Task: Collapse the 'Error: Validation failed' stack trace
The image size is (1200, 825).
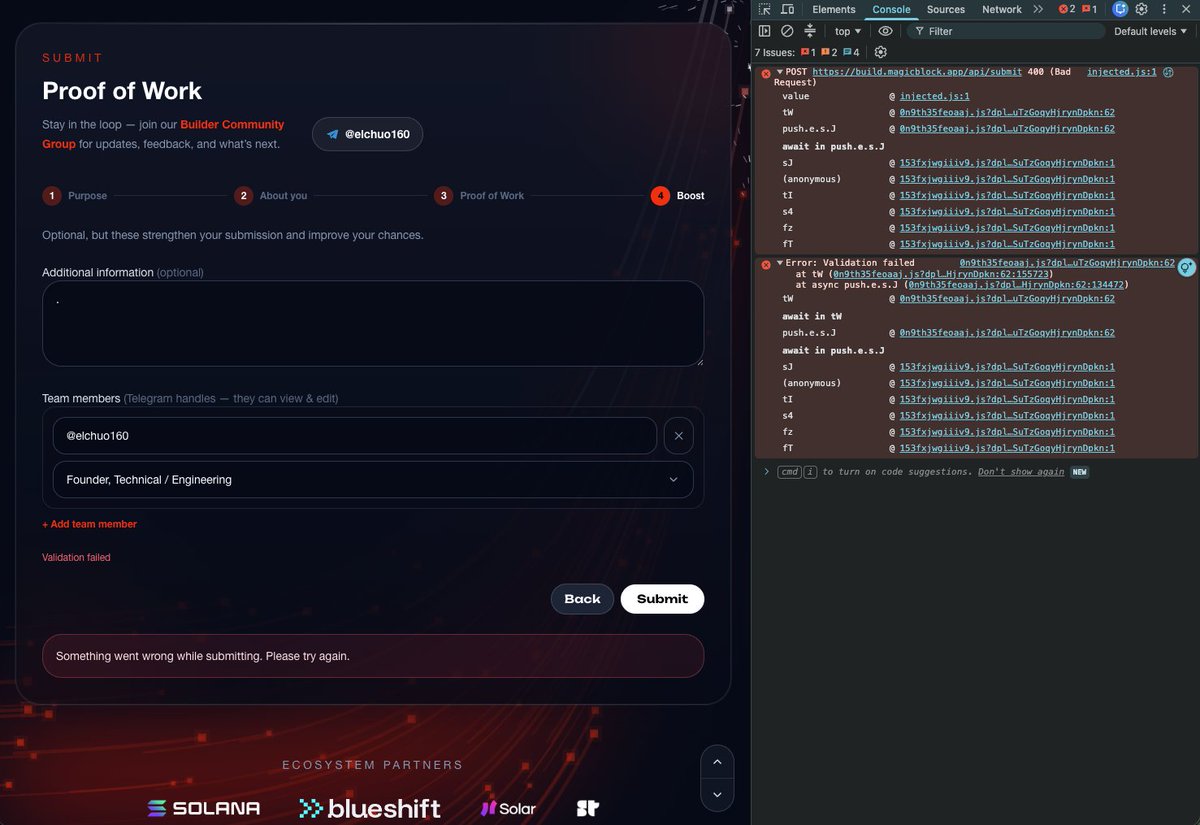Action: [780, 263]
